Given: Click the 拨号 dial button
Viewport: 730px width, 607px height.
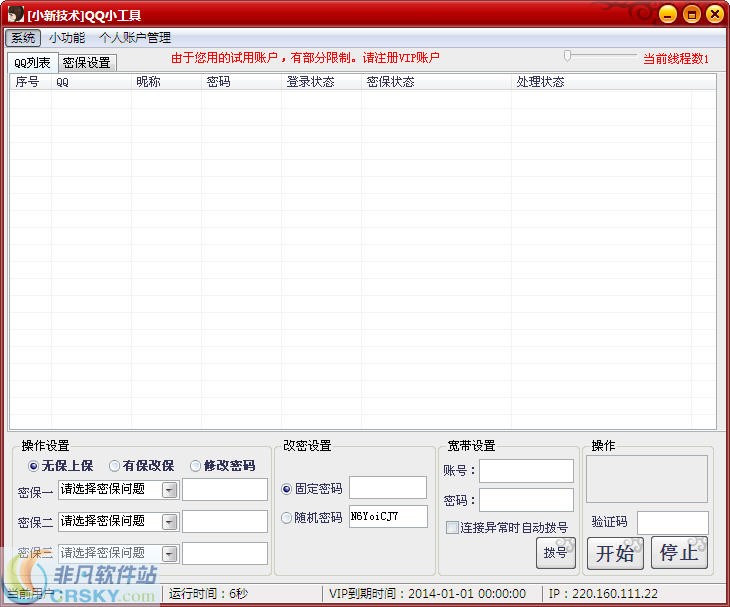Looking at the screenshot, I should point(556,553).
